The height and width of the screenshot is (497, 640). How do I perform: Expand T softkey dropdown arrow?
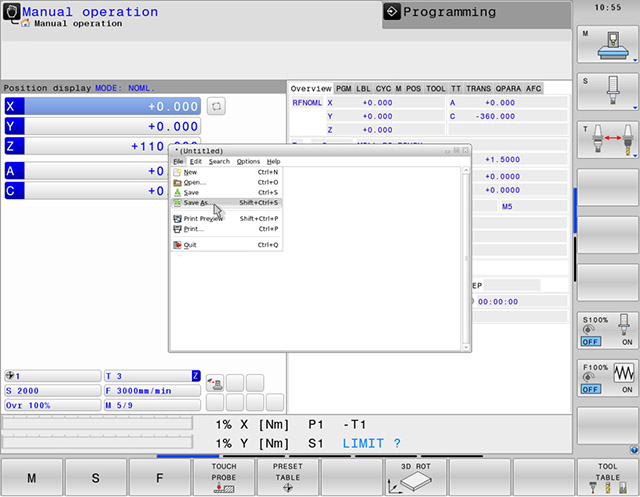tap(635, 155)
